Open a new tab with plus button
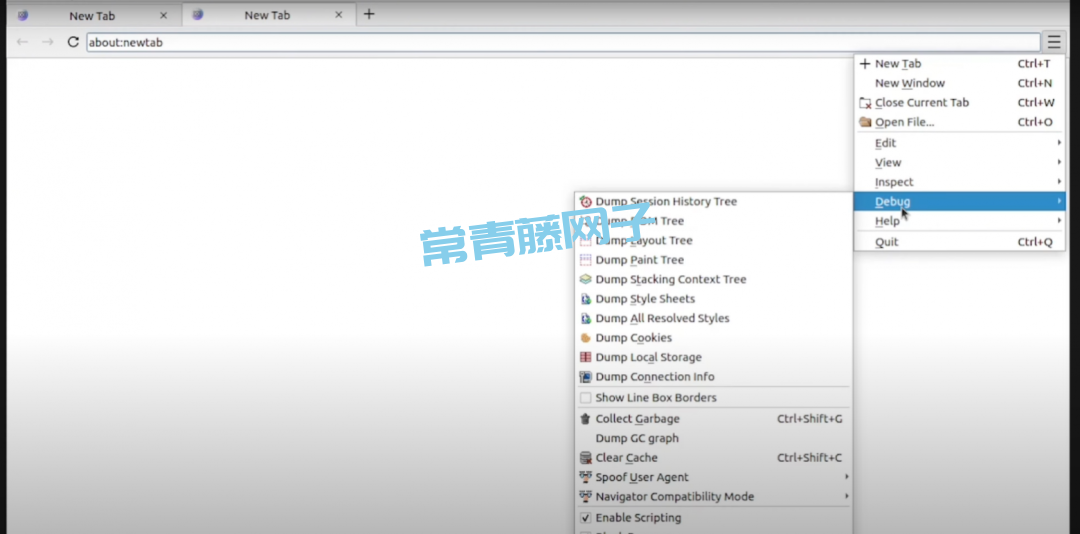Screen dimensions: 1080x534 click(369, 14)
